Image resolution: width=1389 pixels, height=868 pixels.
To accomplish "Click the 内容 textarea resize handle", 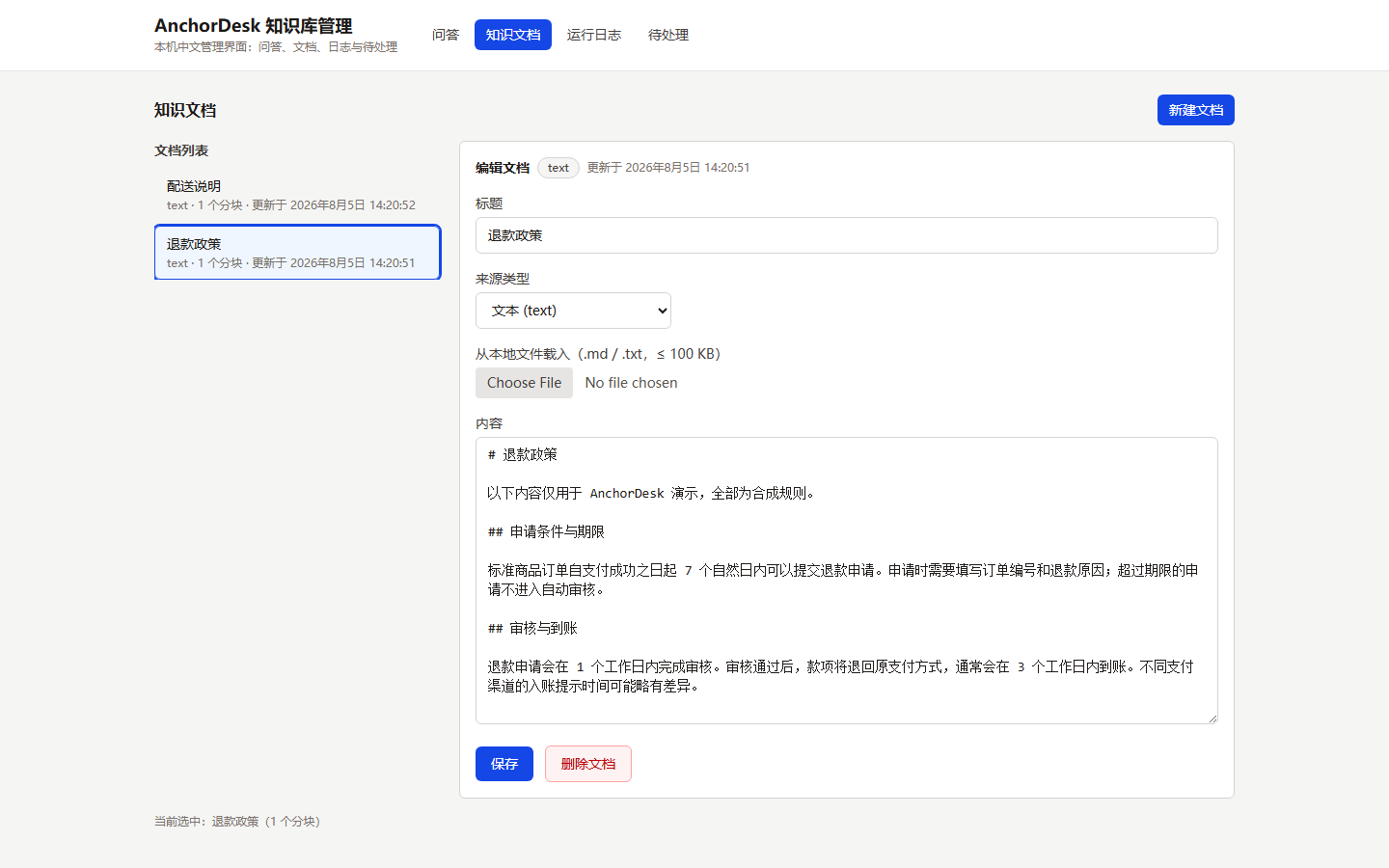I will click(x=1212, y=718).
